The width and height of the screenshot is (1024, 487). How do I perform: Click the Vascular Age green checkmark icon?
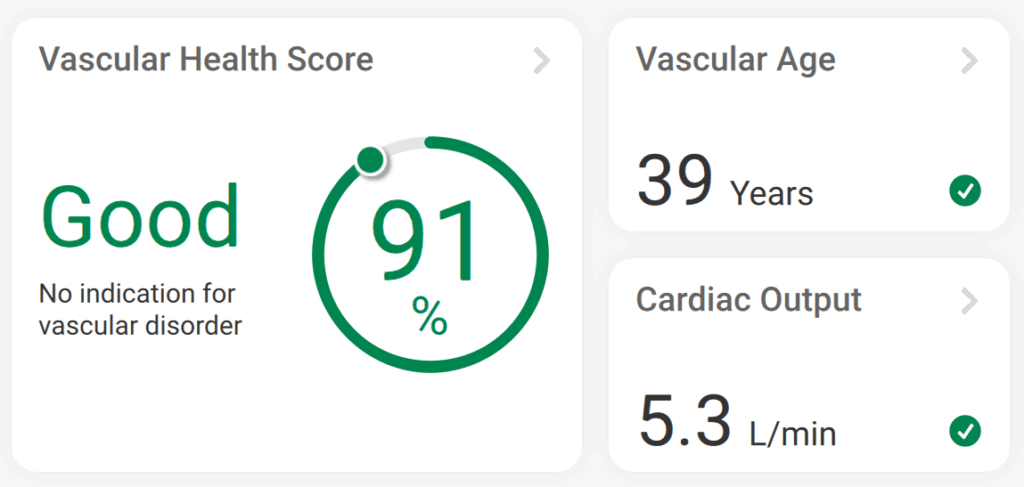click(x=965, y=191)
